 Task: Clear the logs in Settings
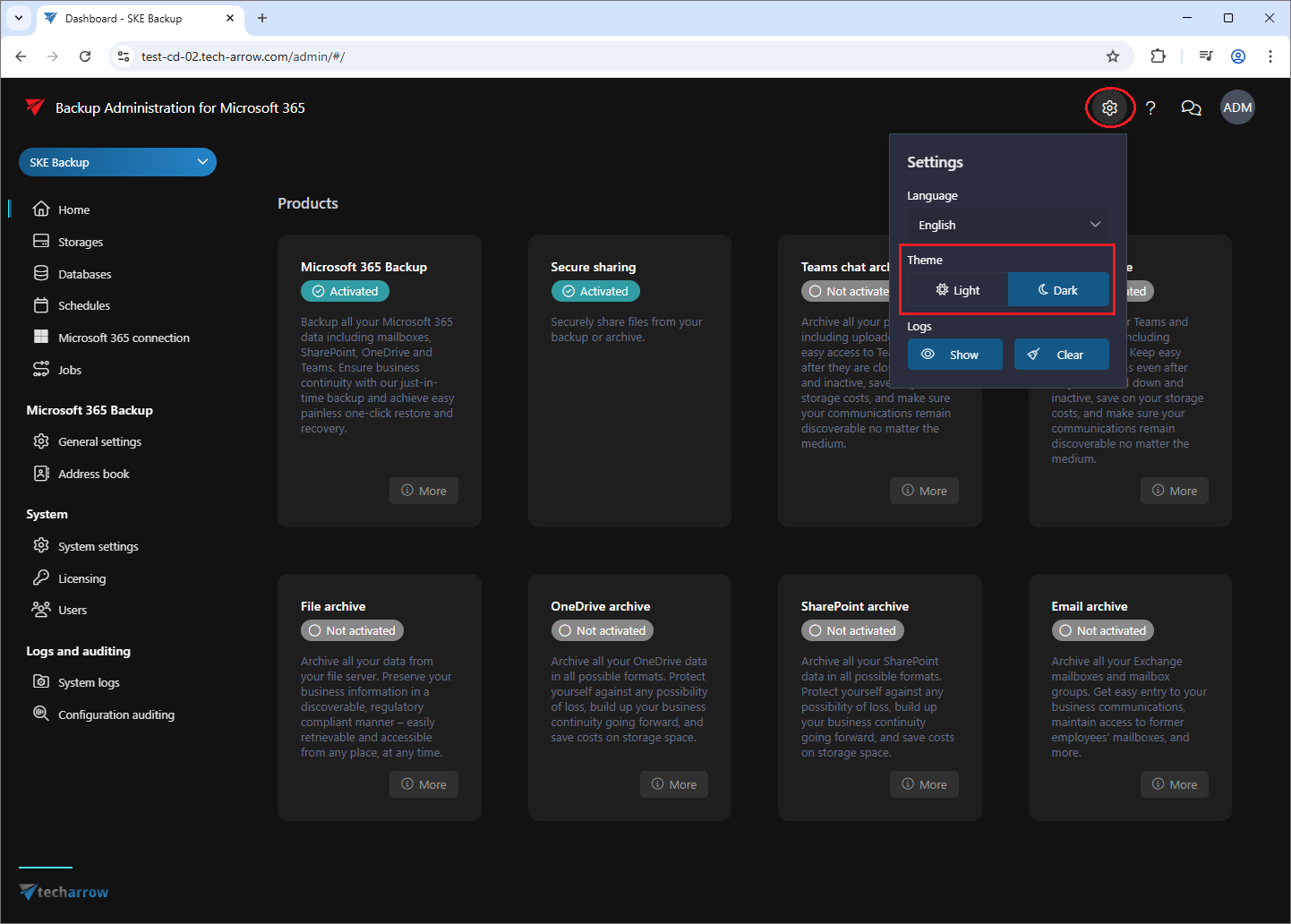tap(1061, 355)
